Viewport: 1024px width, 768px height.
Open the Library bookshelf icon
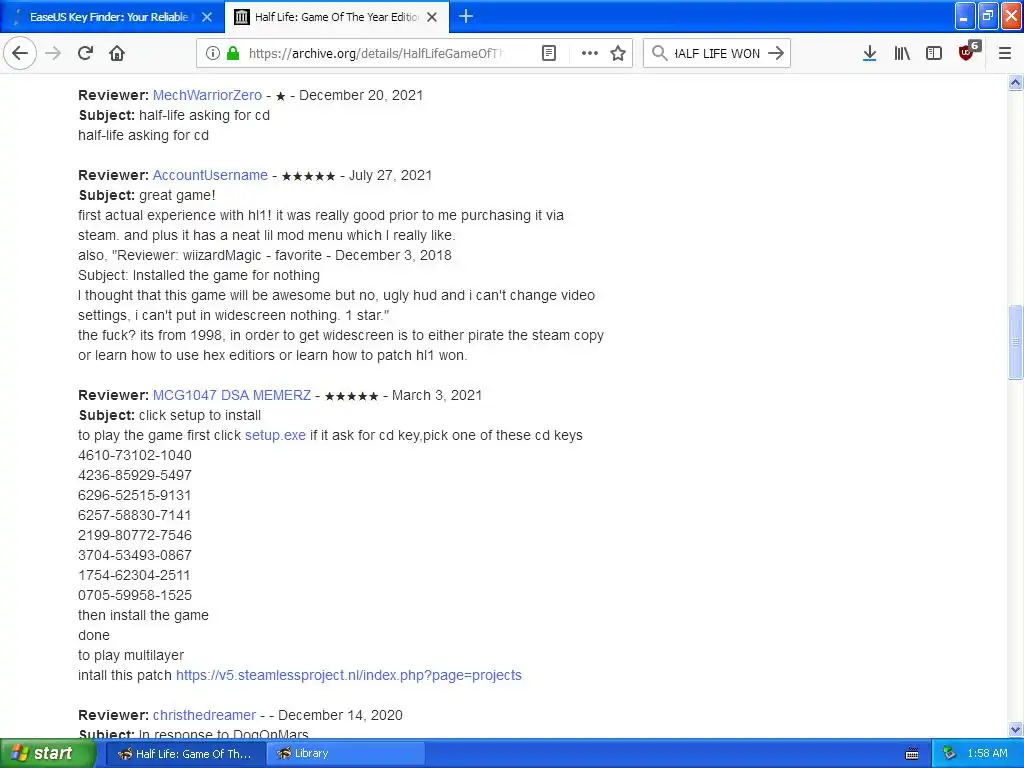click(x=902, y=53)
